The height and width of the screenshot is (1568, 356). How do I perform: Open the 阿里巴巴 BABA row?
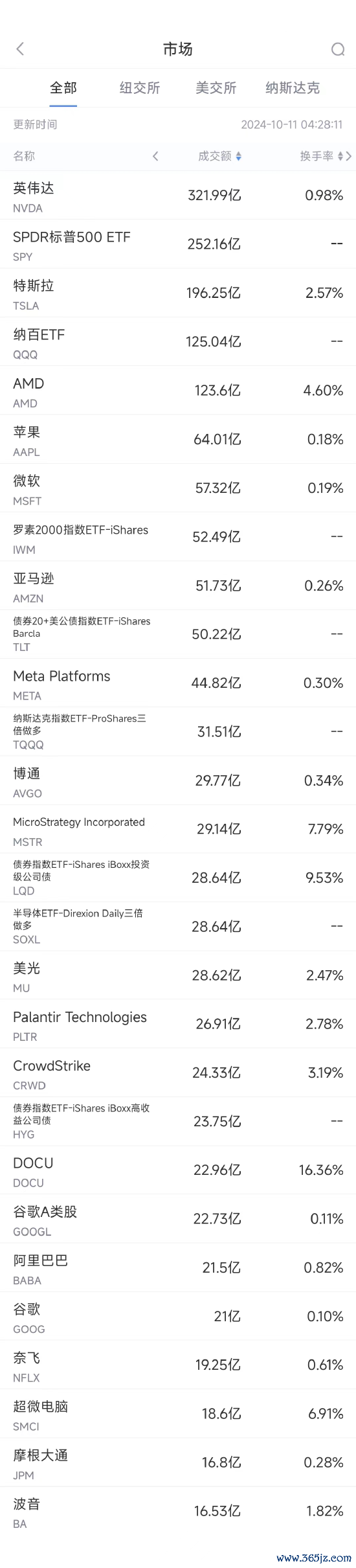pyautogui.click(x=178, y=1267)
